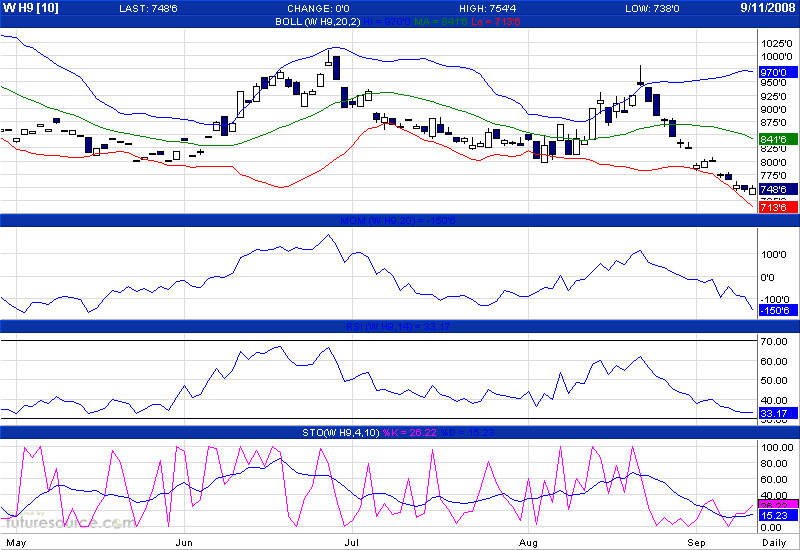Viewport: 800px width, 550px height.
Task: Select the MOM (W H9,20) study header
Action: point(397,221)
